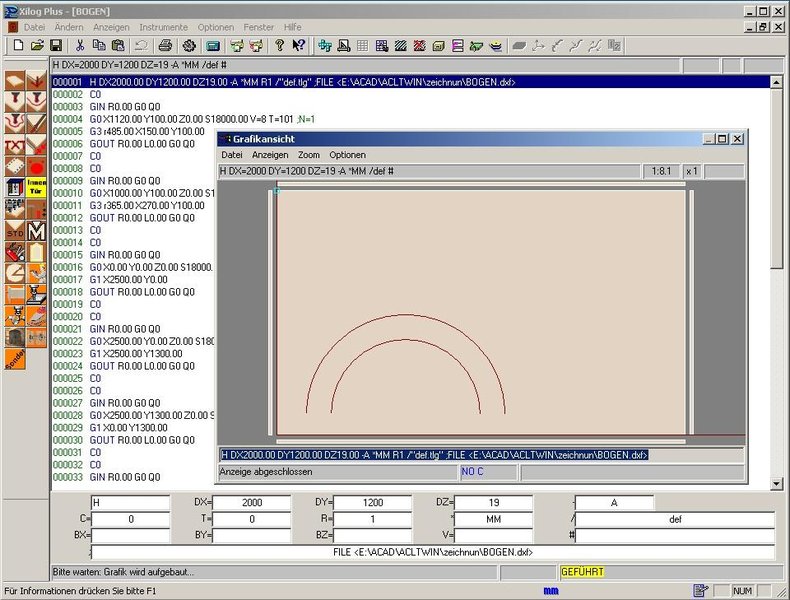Save the program with the floppy icon
This screenshot has width=790, height=600.
(x=56, y=46)
